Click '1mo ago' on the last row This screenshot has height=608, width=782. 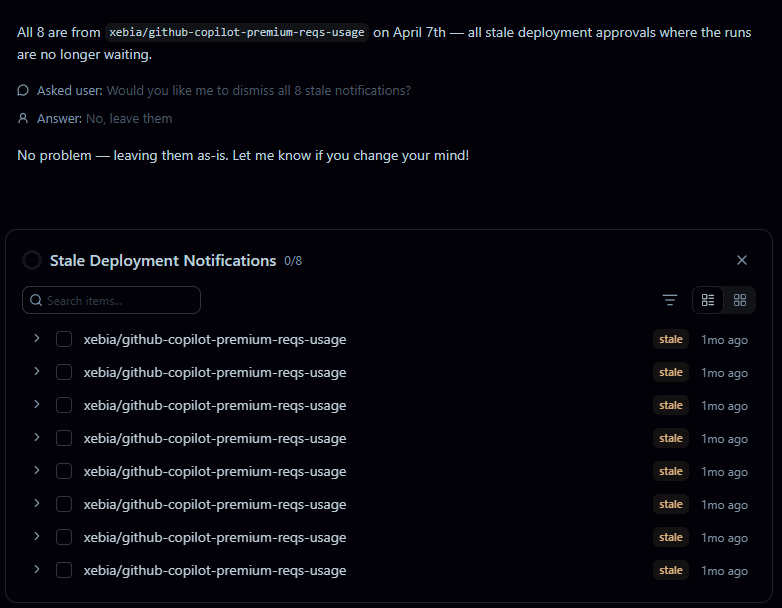click(724, 571)
